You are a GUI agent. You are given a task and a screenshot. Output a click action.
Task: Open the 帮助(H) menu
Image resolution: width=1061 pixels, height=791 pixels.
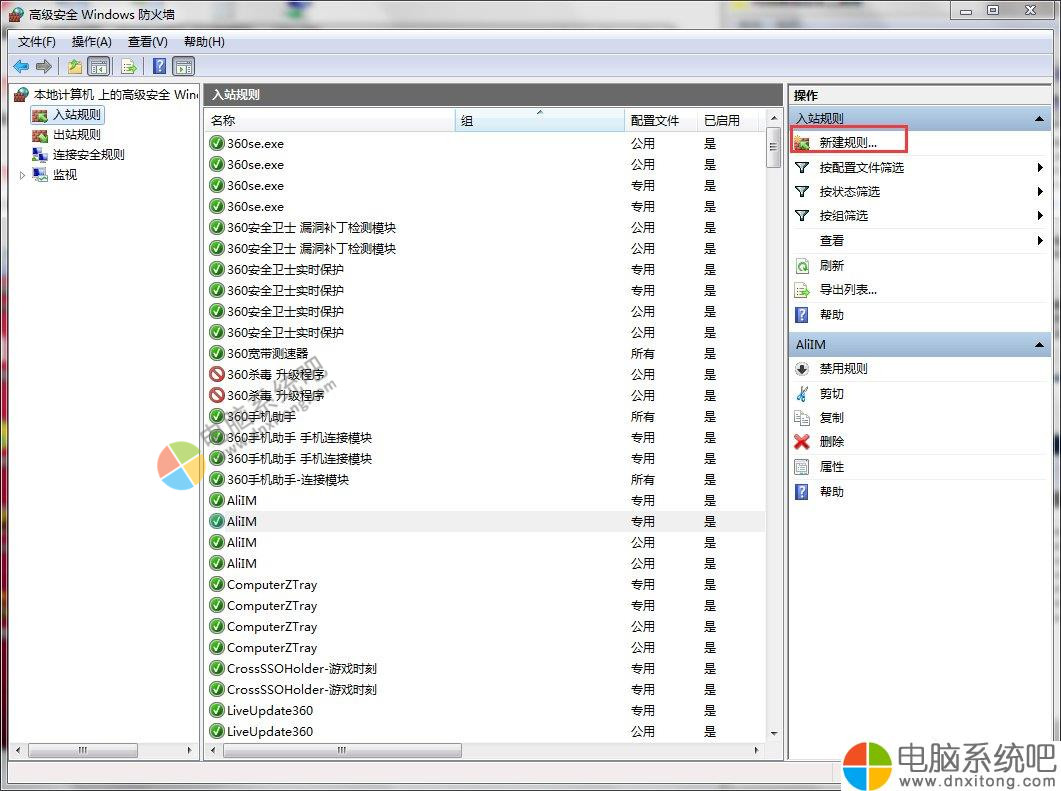tap(204, 42)
